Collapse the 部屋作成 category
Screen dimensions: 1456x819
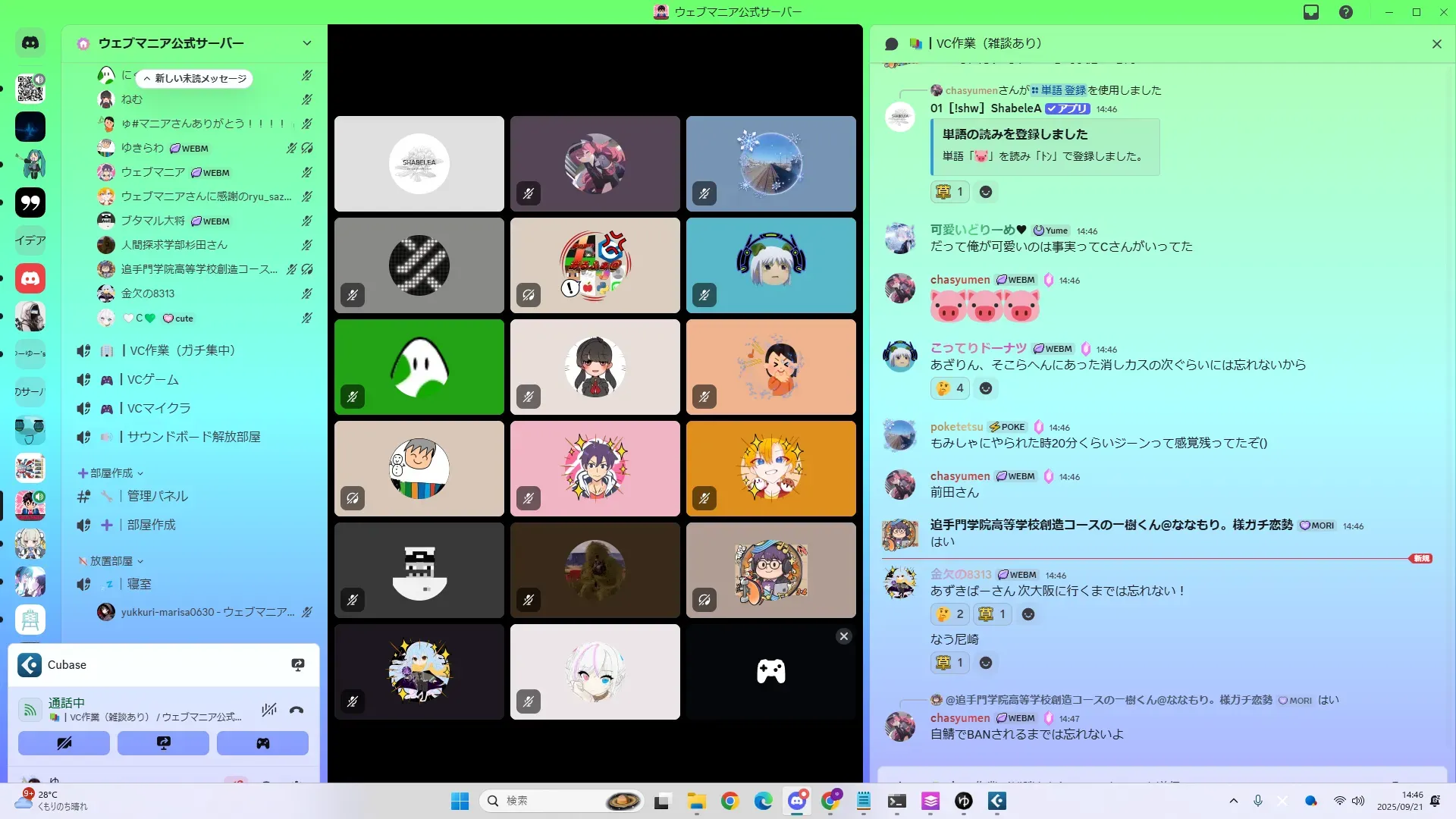tap(111, 473)
